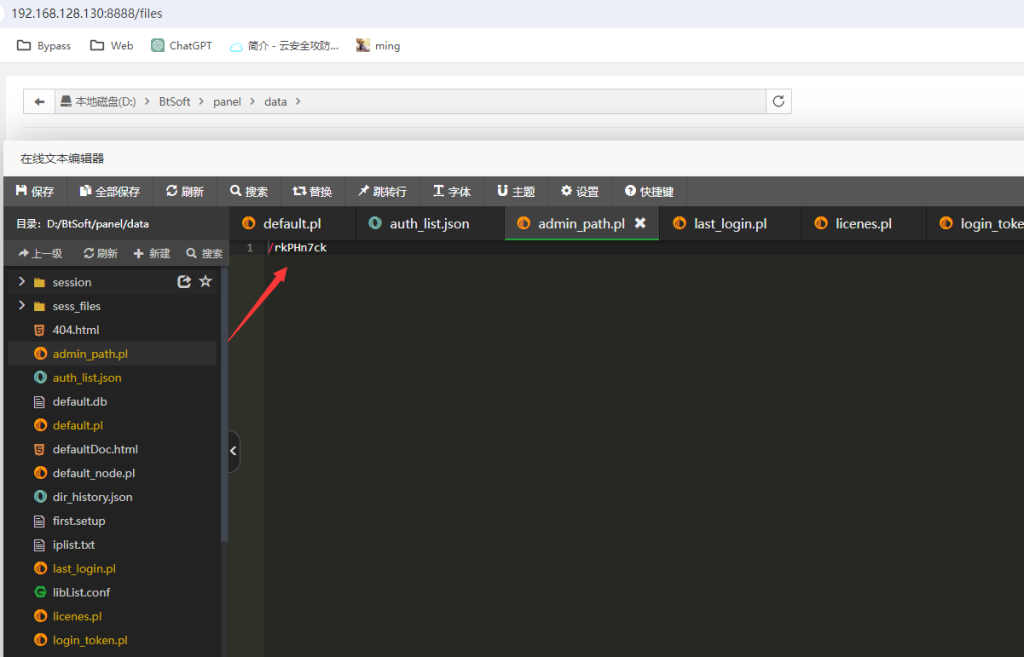Close the admin_path.pl tab

(x=640, y=223)
